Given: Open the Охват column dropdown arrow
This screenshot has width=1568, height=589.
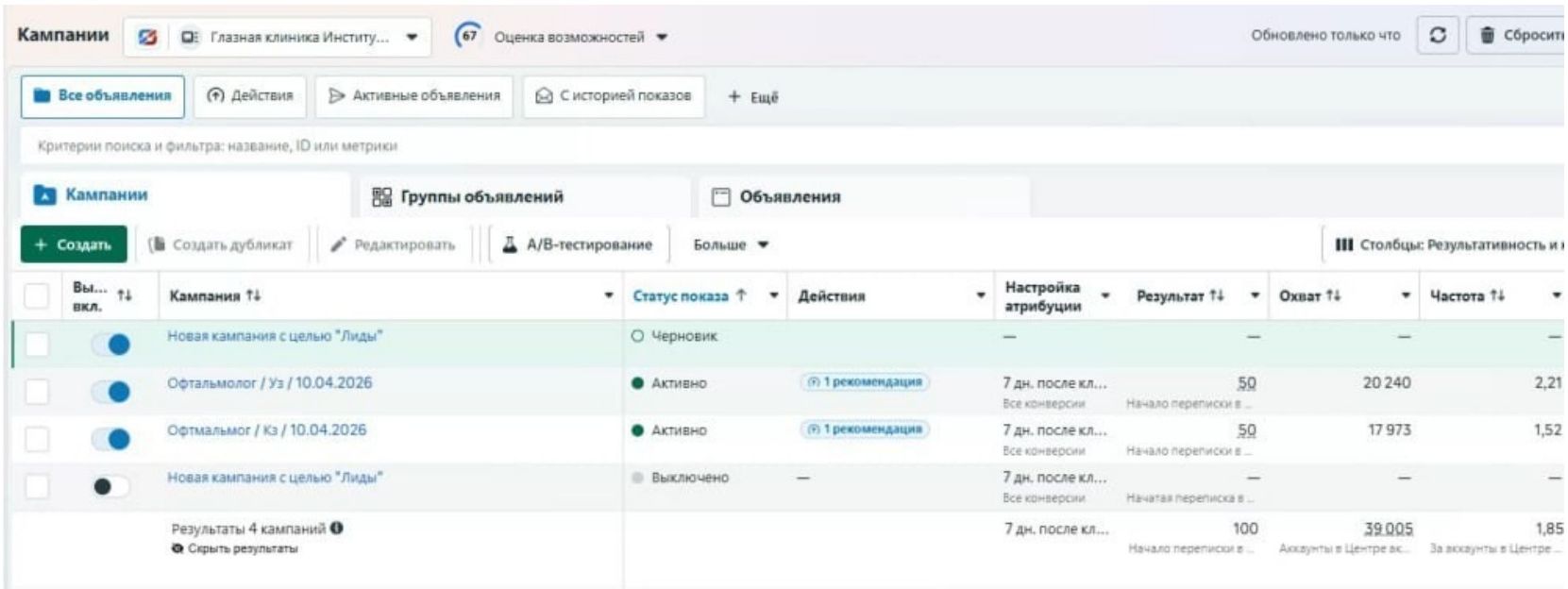Looking at the screenshot, I should point(1406,295).
